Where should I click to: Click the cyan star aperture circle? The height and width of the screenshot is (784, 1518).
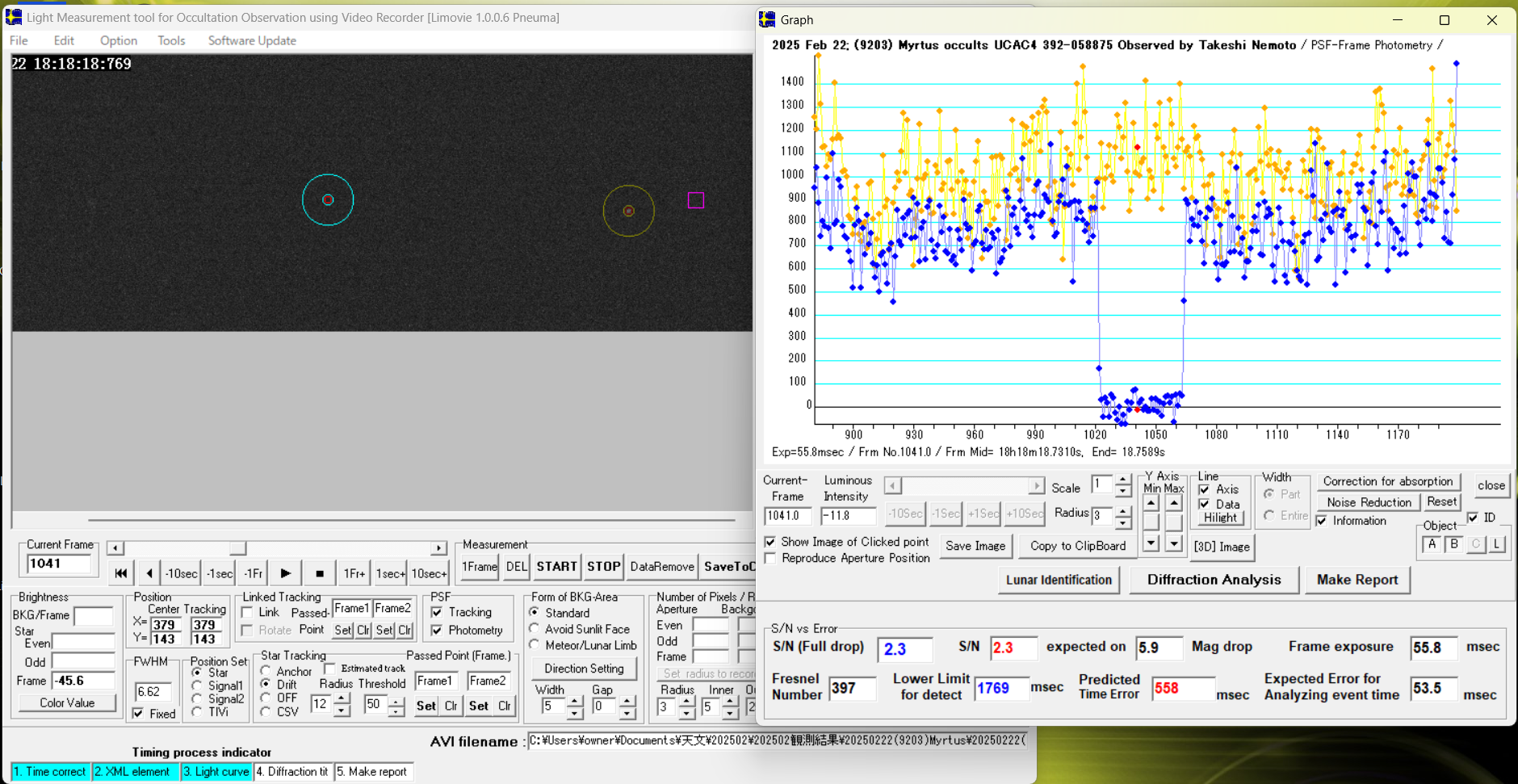tap(328, 199)
